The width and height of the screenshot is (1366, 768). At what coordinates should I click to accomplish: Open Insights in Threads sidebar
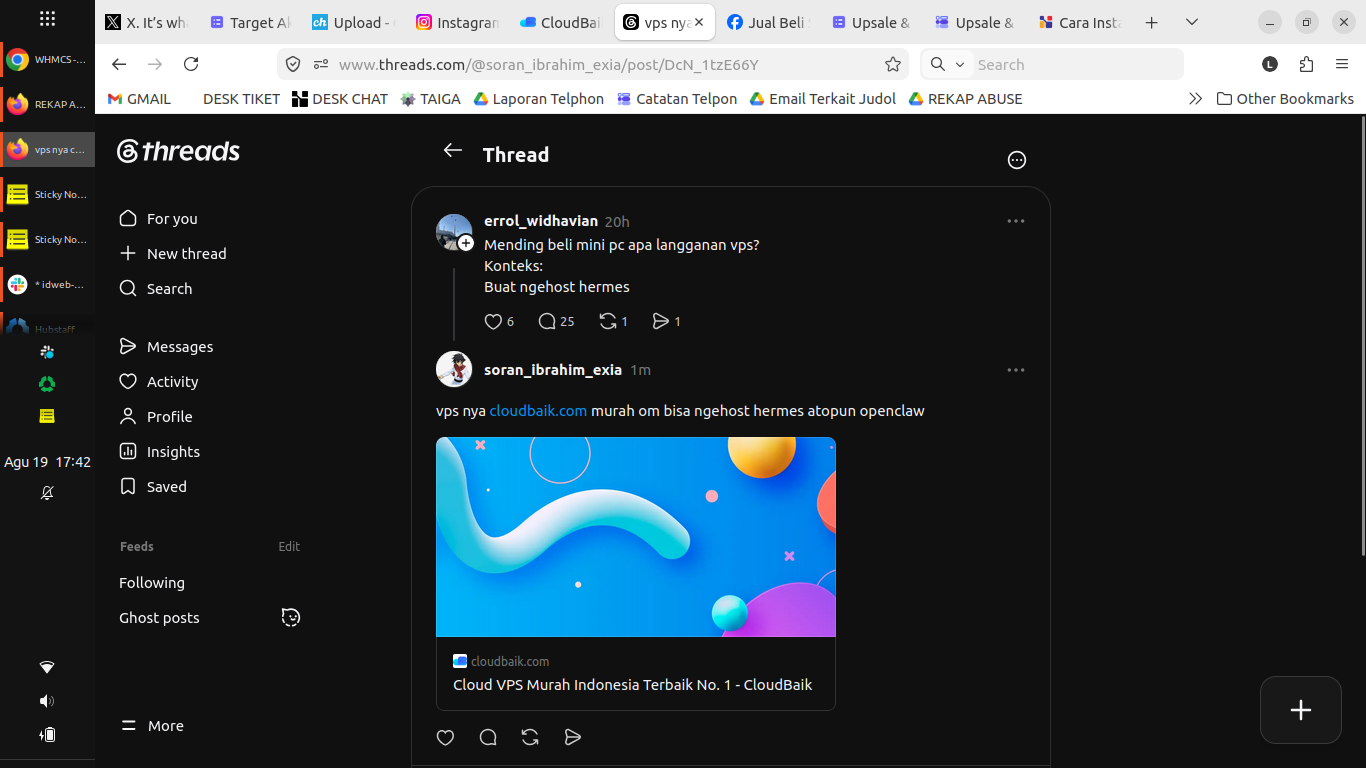click(x=159, y=452)
